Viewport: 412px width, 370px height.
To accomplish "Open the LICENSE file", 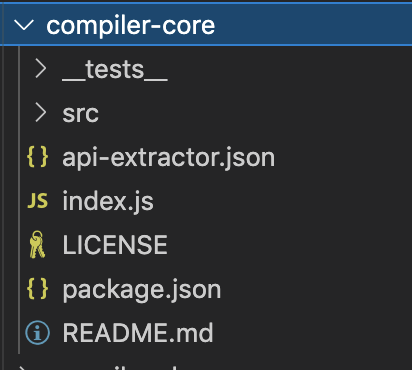I will coord(115,245).
